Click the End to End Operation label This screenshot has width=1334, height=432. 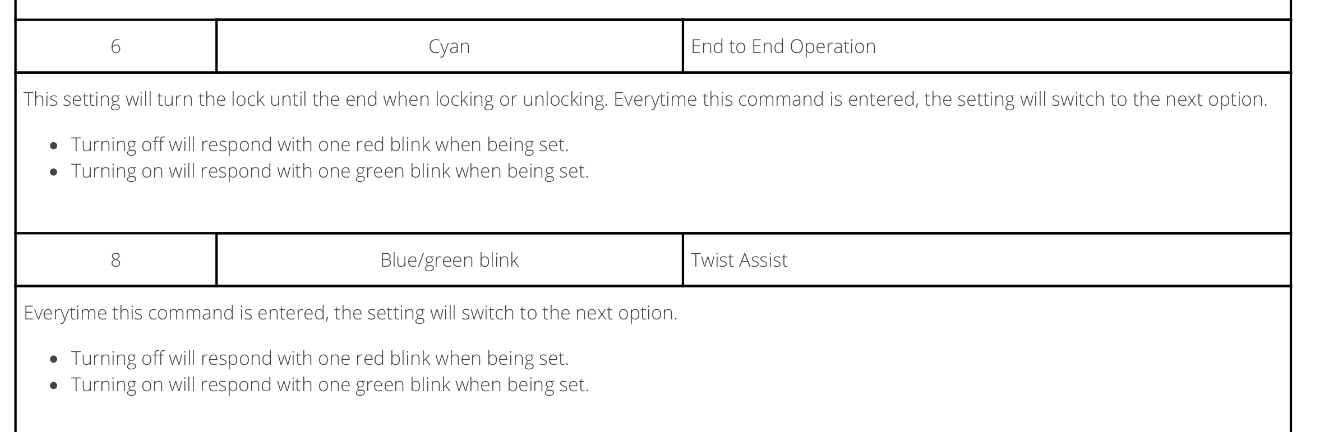[x=783, y=47]
